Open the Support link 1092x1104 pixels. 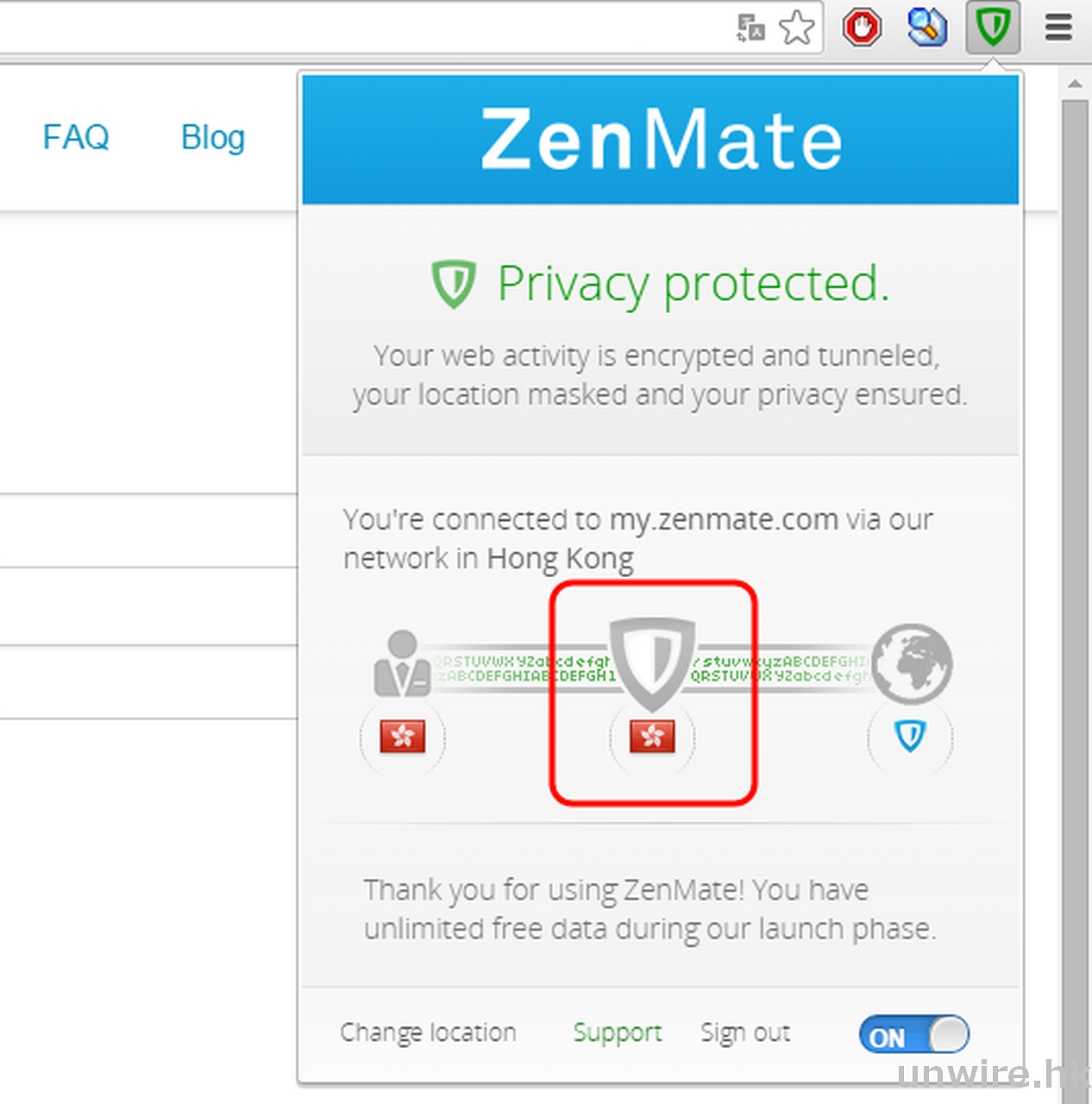coord(618,1032)
